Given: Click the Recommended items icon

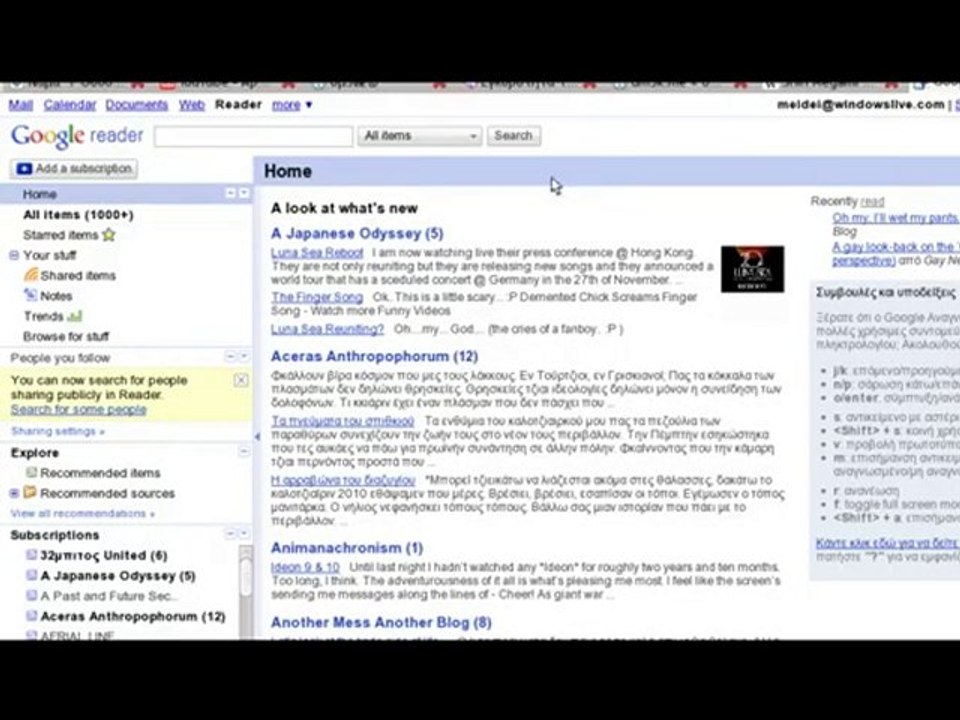Looking at the screenshot, I should click(x=31, y=472).
